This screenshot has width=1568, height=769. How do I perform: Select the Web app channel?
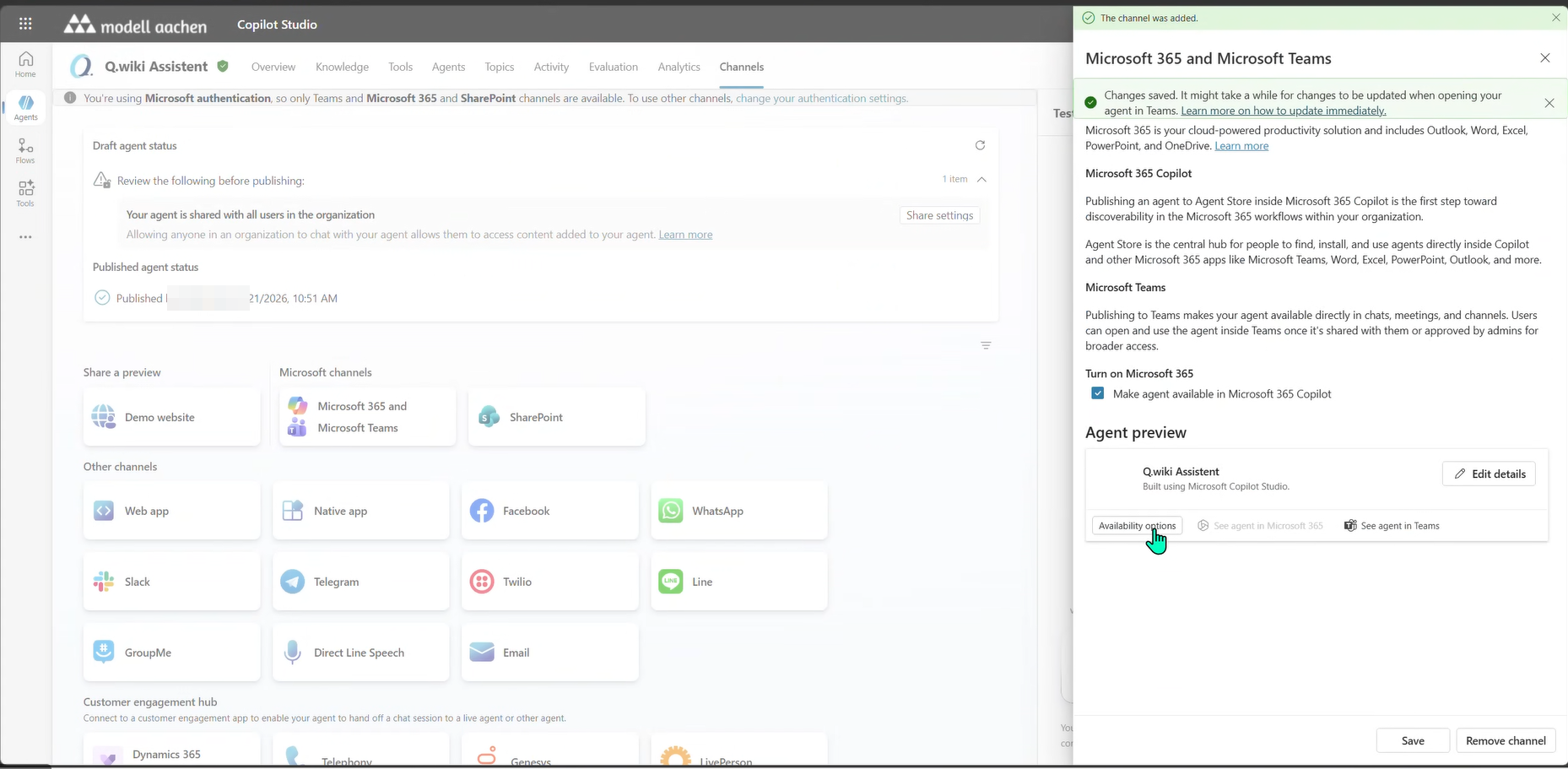pyautogui.click(x=172, y=511)
